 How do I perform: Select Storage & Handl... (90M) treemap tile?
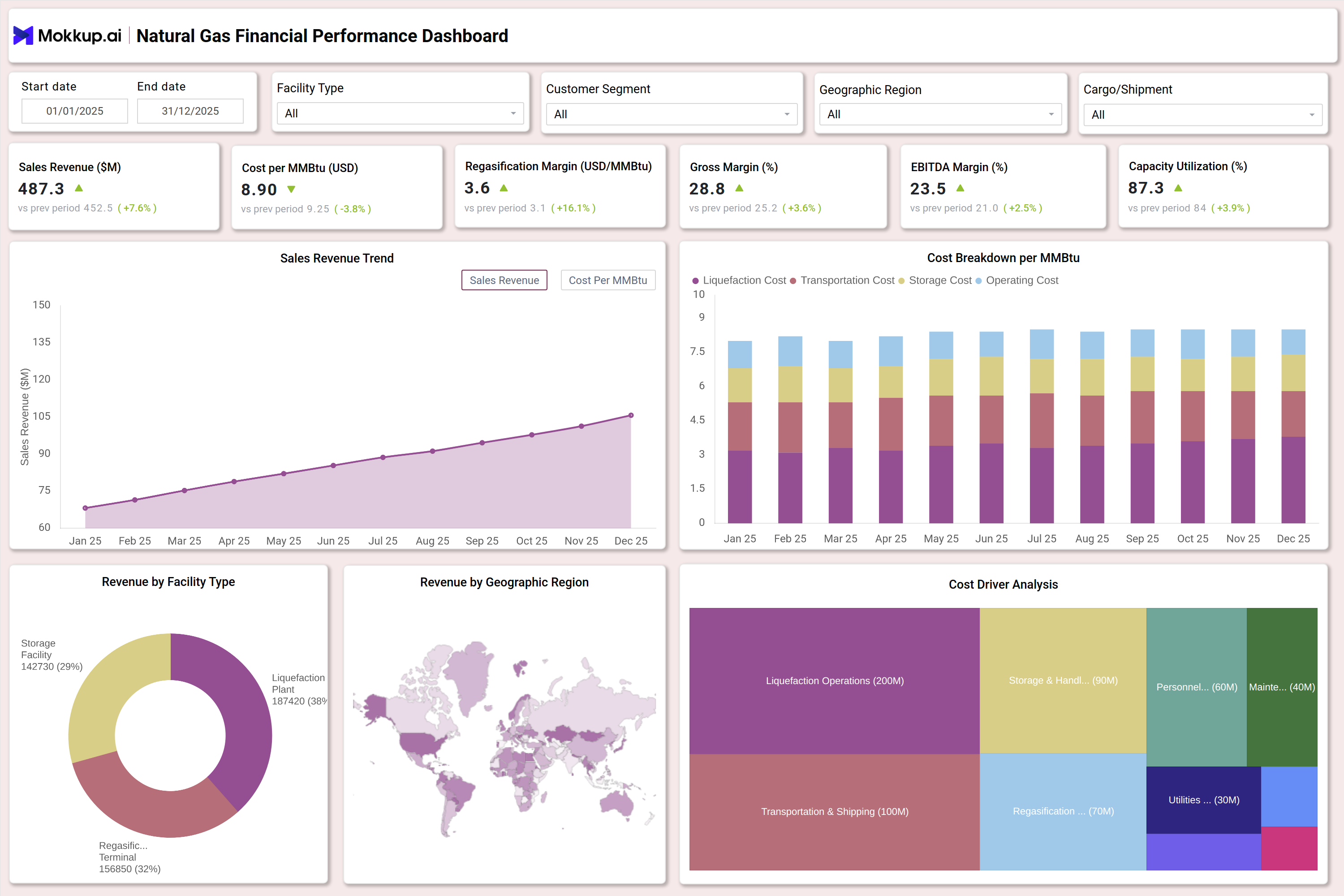pyautogui.click(x=1063, y=680)
